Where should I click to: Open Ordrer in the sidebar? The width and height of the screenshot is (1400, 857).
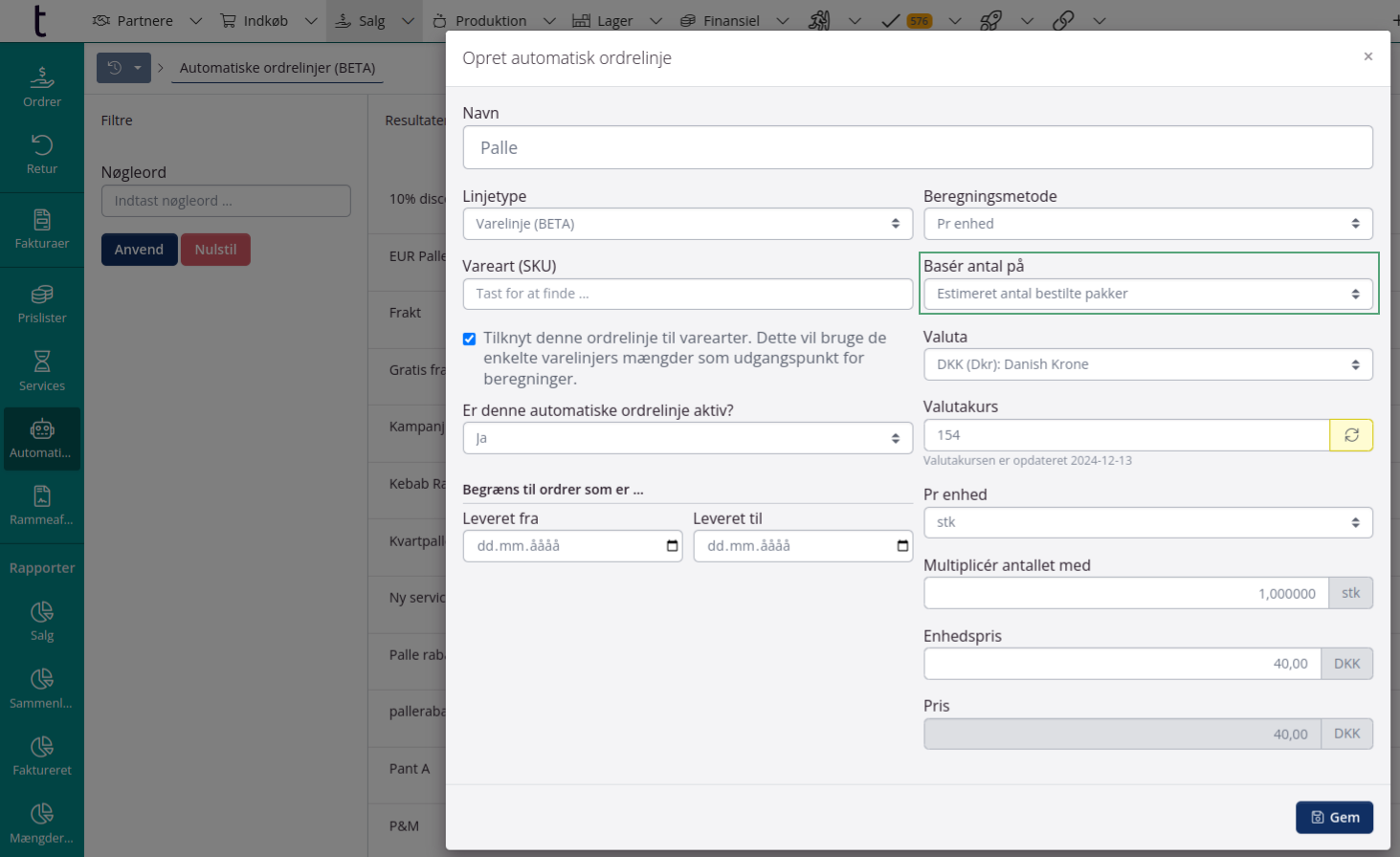pyautogui.click(x=42, y=87)
